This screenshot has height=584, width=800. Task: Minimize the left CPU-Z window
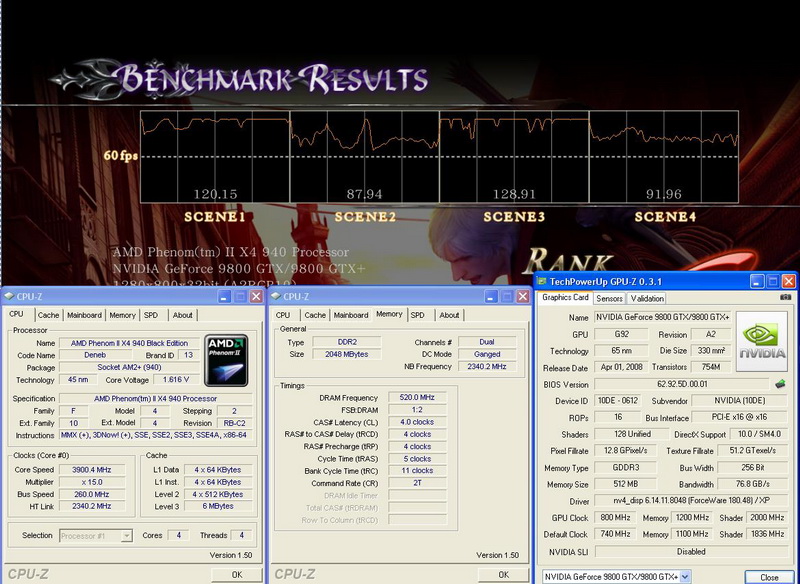pos(224,296)
